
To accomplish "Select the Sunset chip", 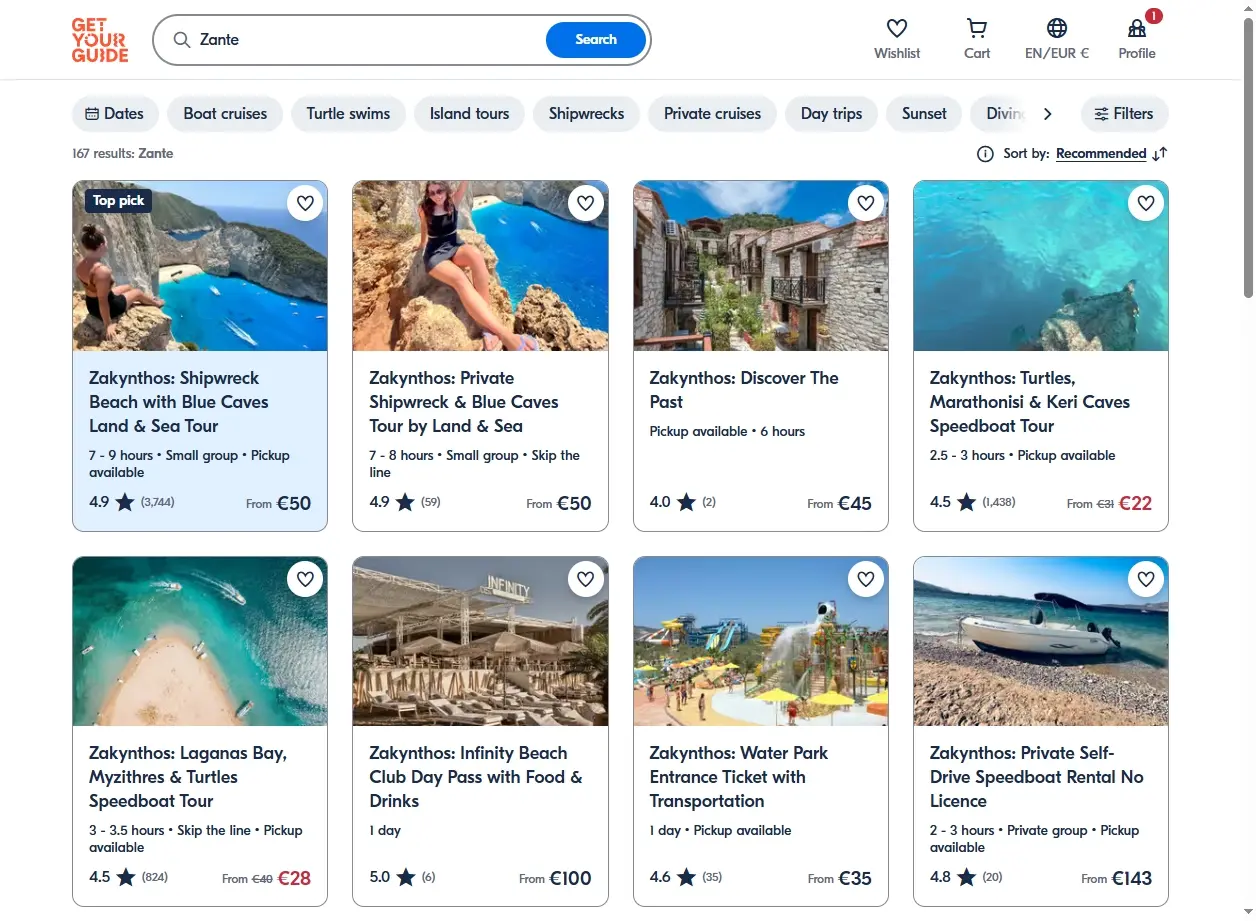I will (x=924, y=114).
